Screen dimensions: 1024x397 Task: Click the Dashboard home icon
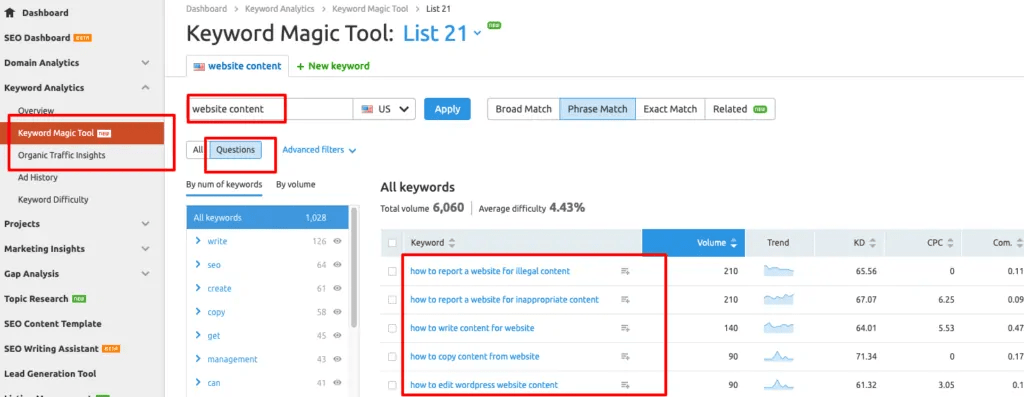[10, 12]
